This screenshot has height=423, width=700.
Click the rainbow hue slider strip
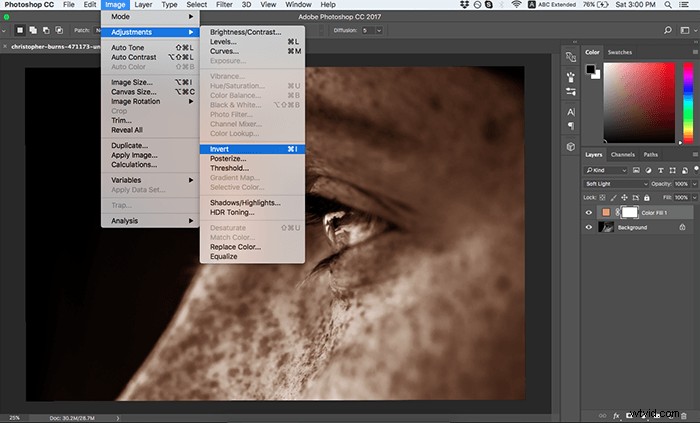click(688, 103)
